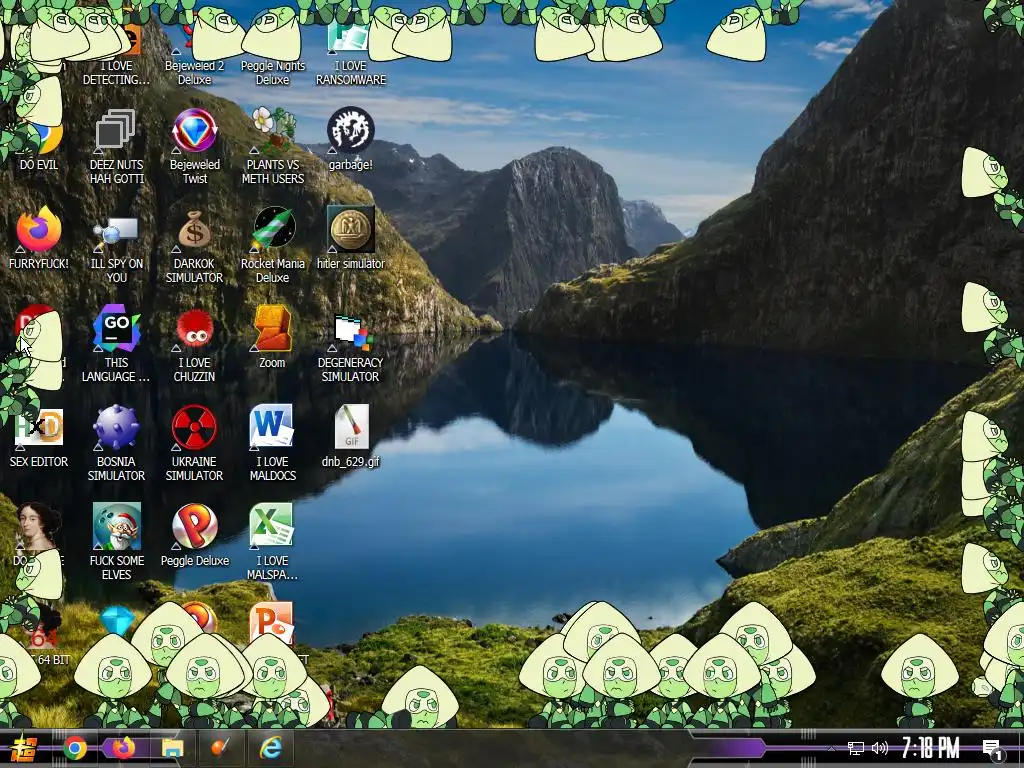Open the volume control tray icon
The image size is (1024, 768).
coord(880,748)
